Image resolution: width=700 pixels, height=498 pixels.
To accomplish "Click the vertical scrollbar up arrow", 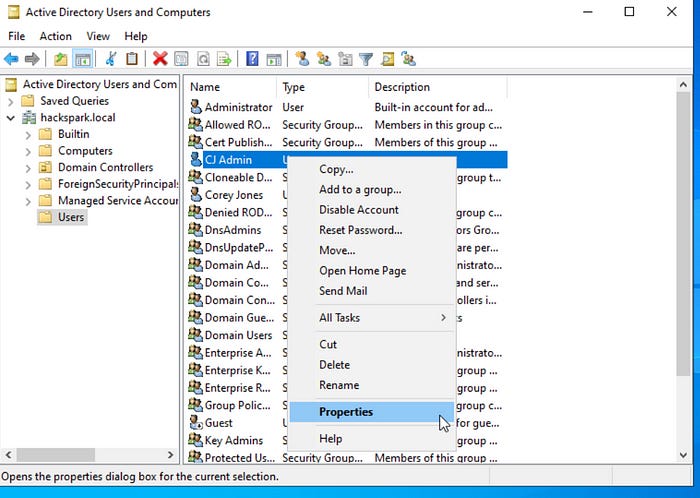I will tap(683, 84).
